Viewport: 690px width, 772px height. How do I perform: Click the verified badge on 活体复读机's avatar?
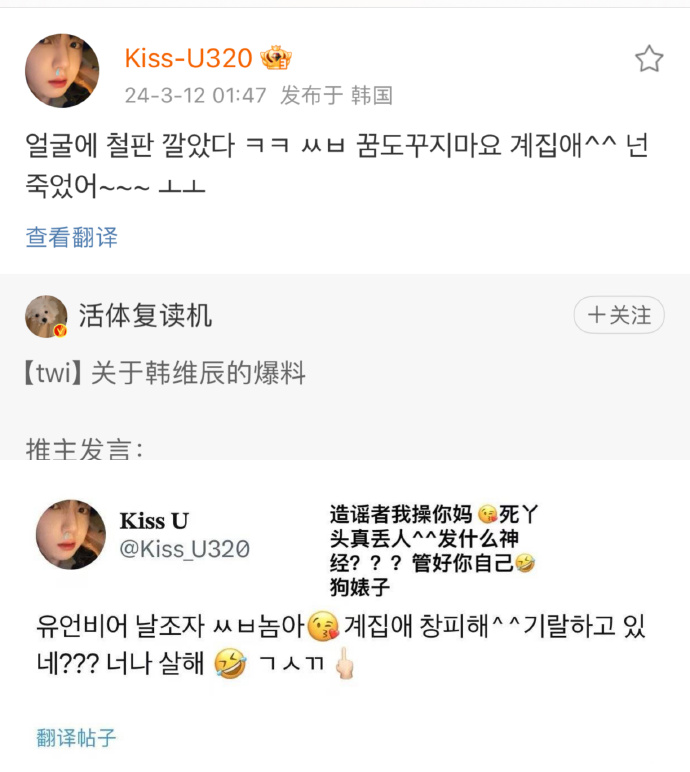tap(60, 330)
